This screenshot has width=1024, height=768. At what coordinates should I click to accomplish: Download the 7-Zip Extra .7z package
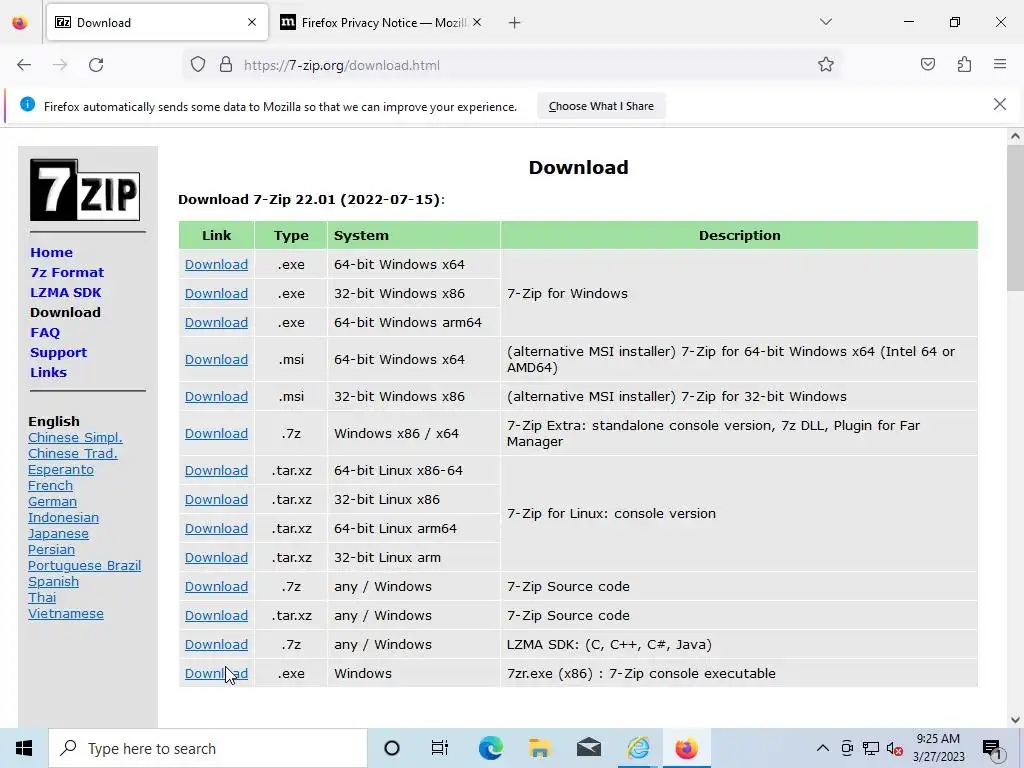[x=216, y=434]
